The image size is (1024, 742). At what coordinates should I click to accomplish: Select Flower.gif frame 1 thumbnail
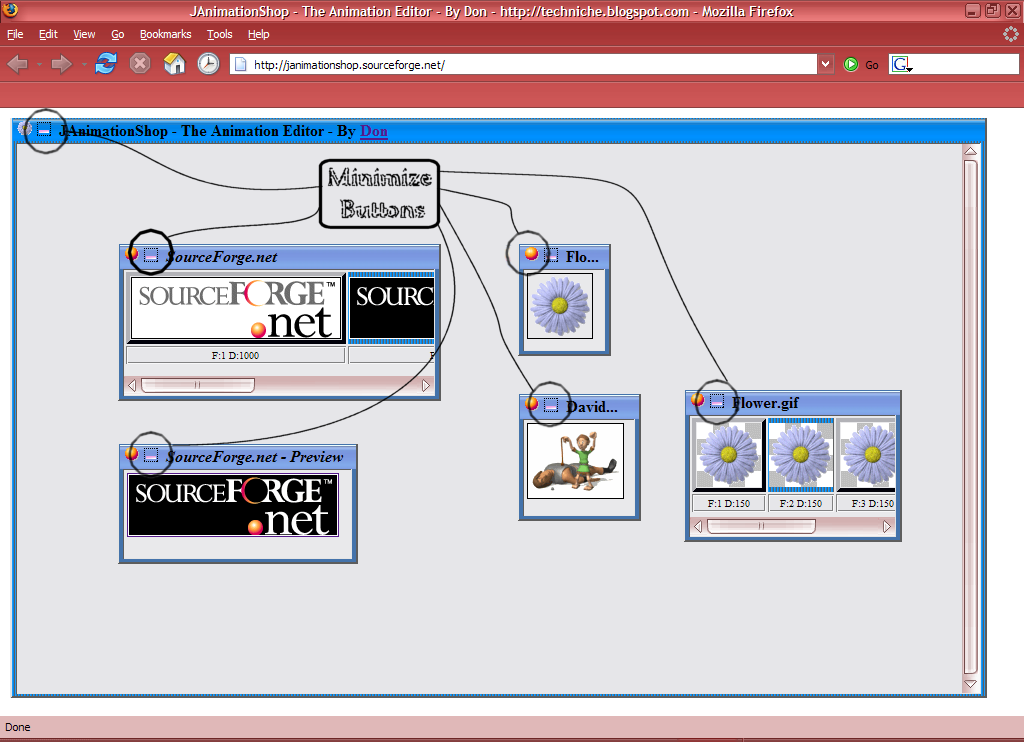728,455
